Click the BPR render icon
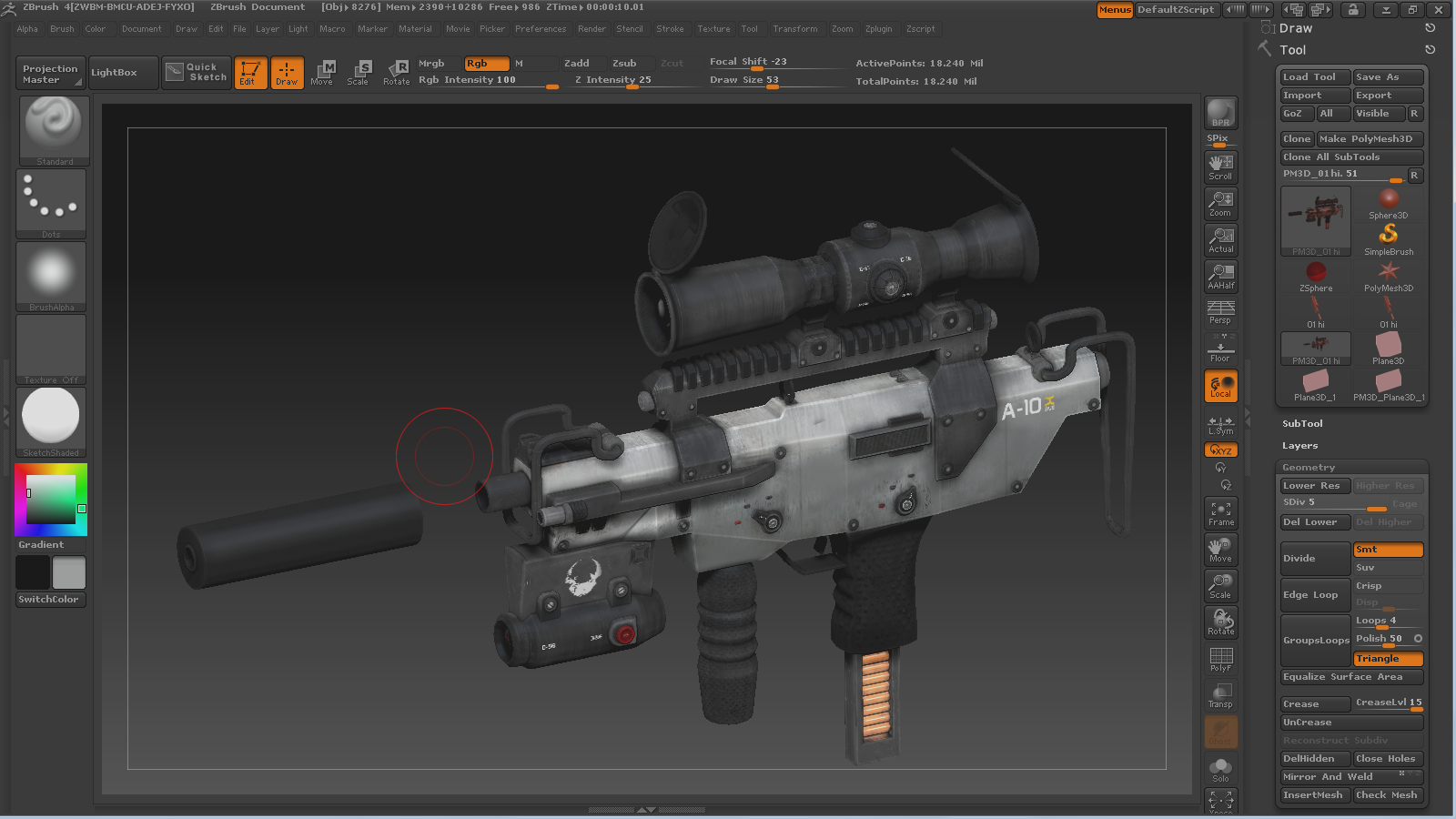 (x=1220, y=114)
